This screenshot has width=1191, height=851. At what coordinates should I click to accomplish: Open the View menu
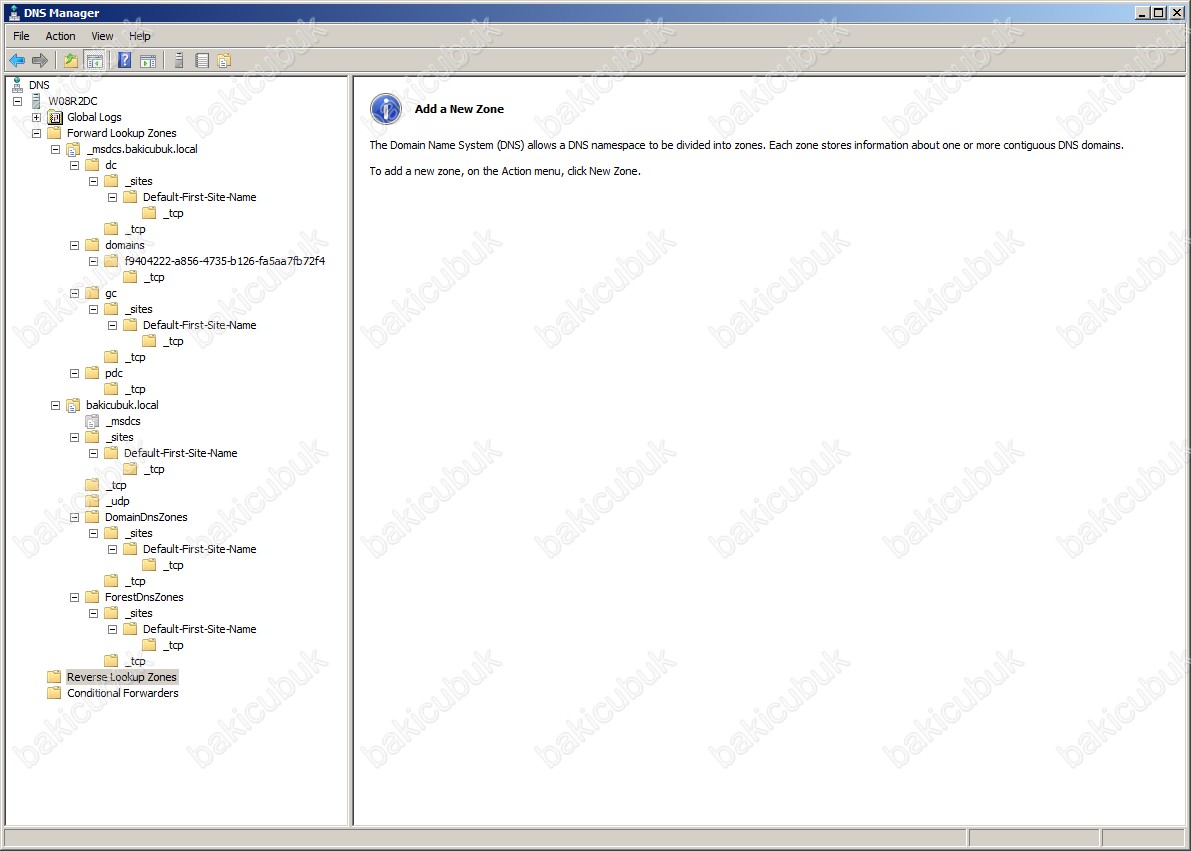coord(102,36)
